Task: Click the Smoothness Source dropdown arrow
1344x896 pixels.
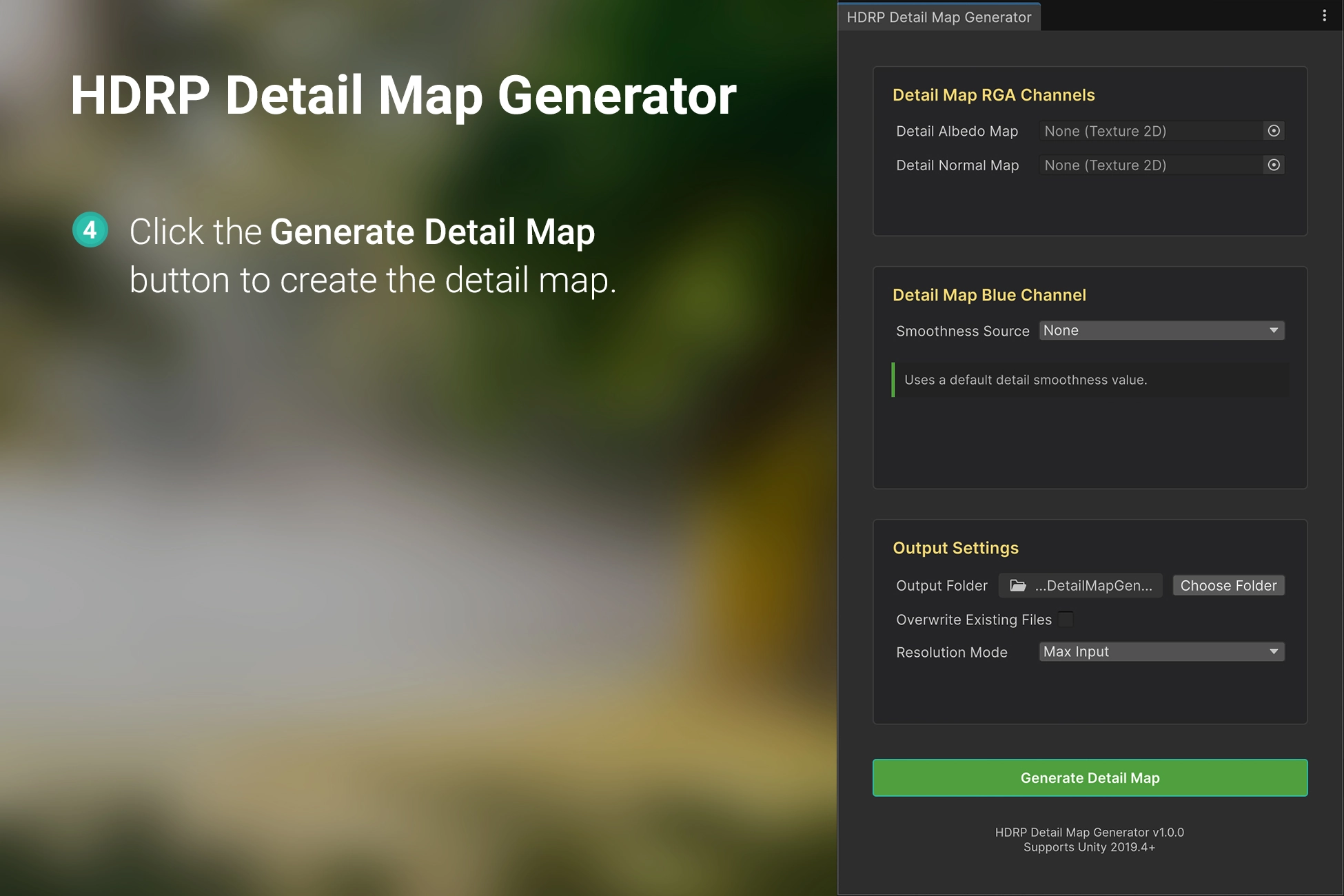Action: pyautogui.click(x=1274, y=331)
